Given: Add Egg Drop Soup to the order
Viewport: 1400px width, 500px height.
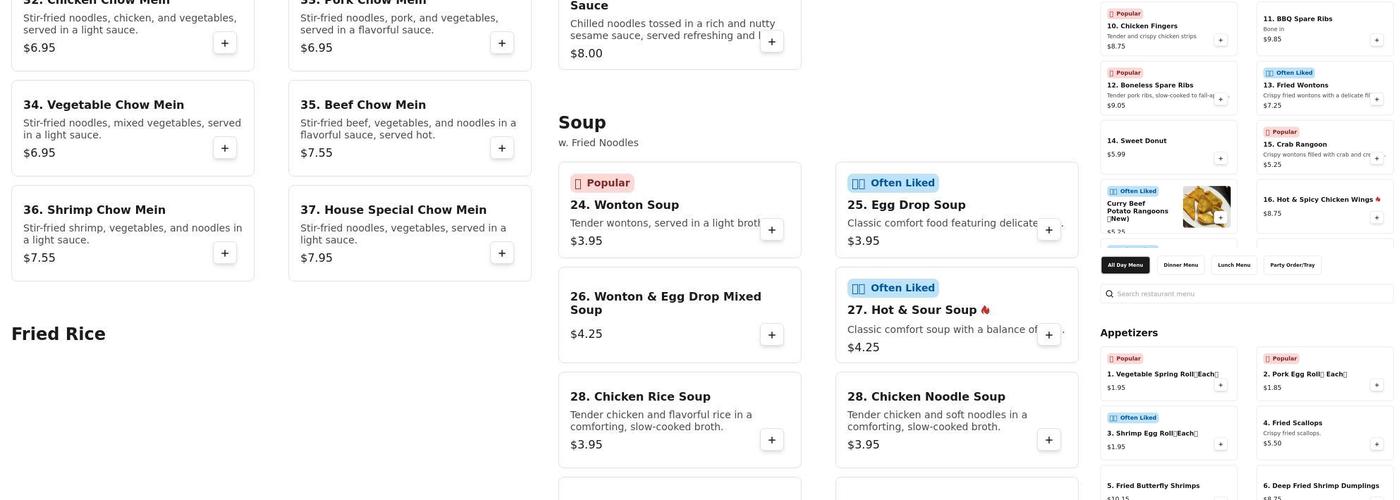Looking at the screenshot, I should [x=1048, y=230].
